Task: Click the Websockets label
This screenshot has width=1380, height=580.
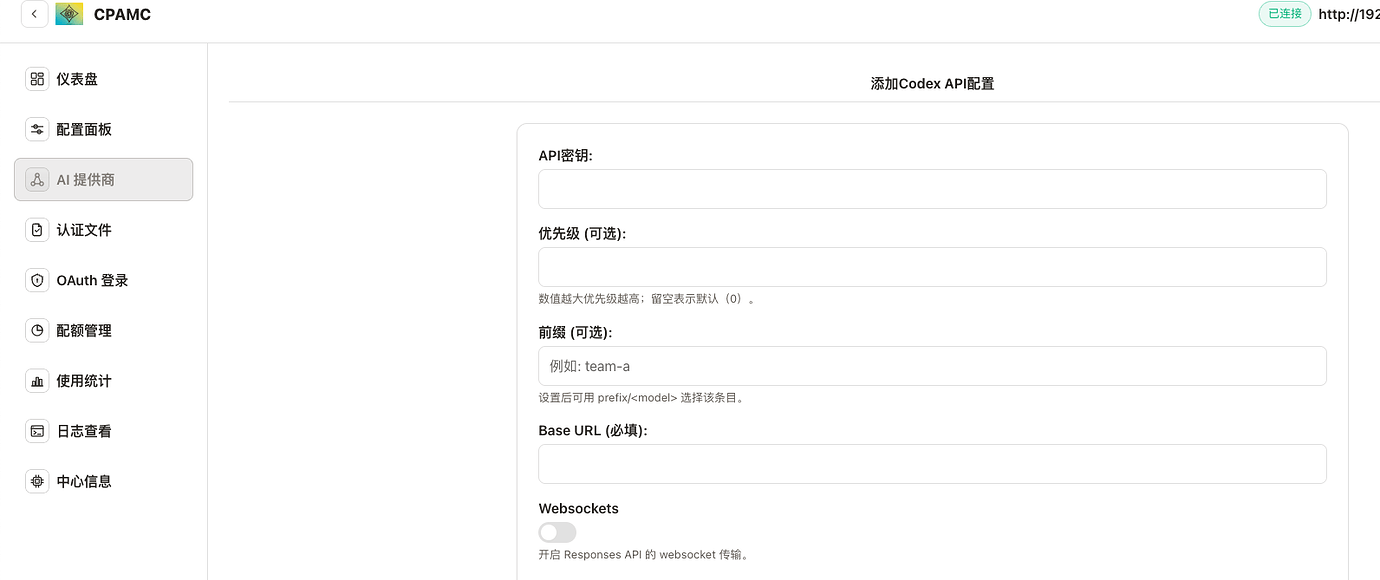Action: point(578,508)
